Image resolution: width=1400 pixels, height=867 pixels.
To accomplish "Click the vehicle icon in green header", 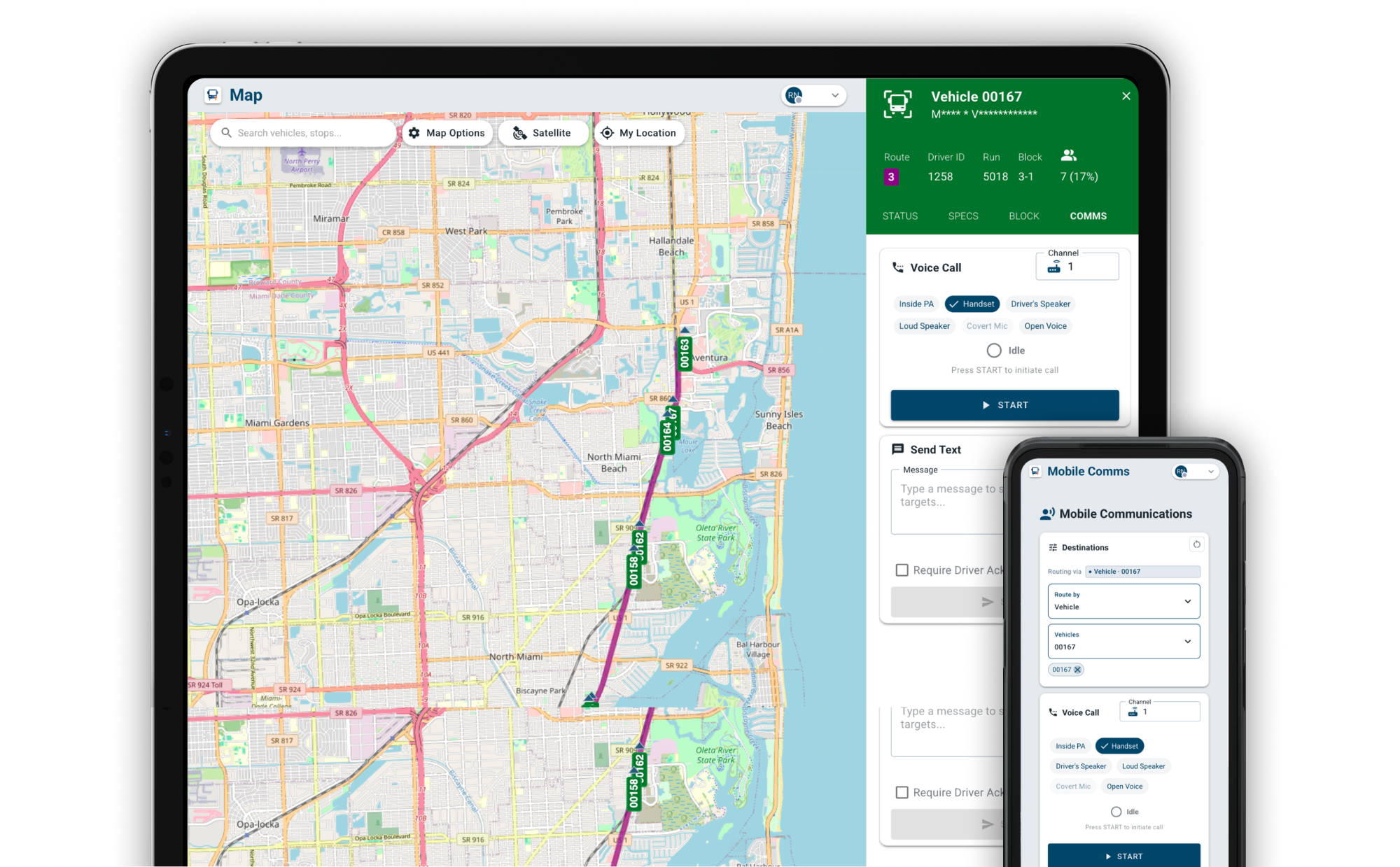I will [x=897, y=104].
